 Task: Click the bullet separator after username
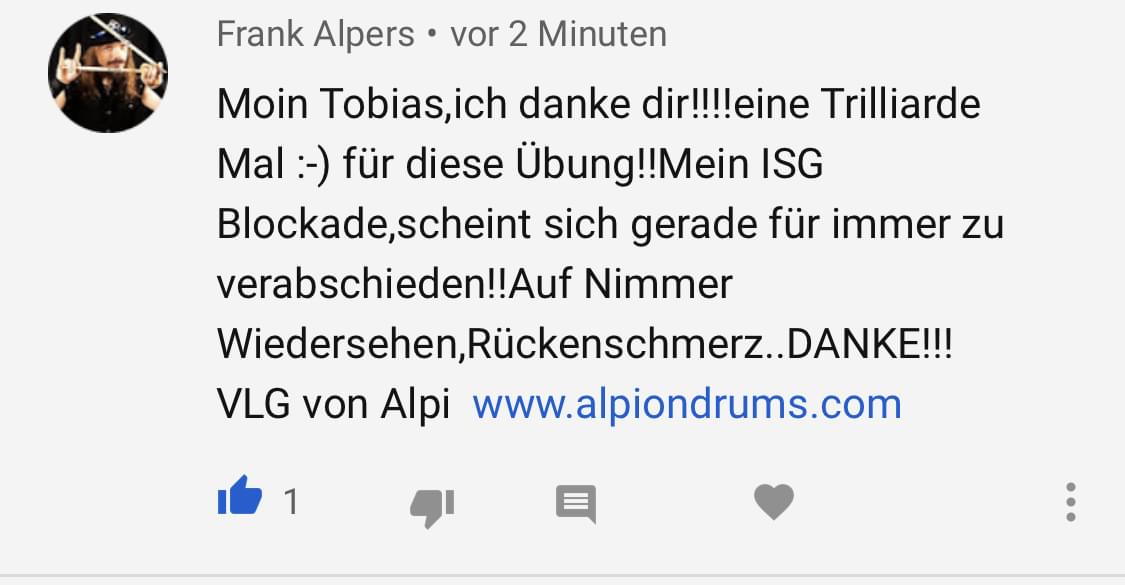coord(432,34)
